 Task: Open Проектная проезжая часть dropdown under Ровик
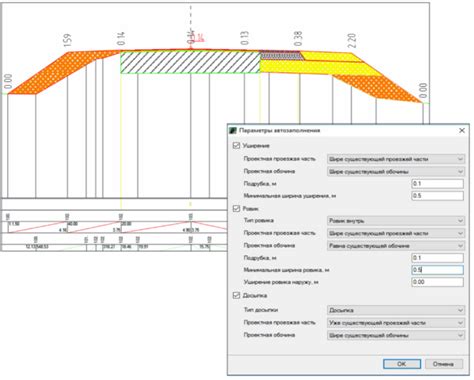[396, 233]
